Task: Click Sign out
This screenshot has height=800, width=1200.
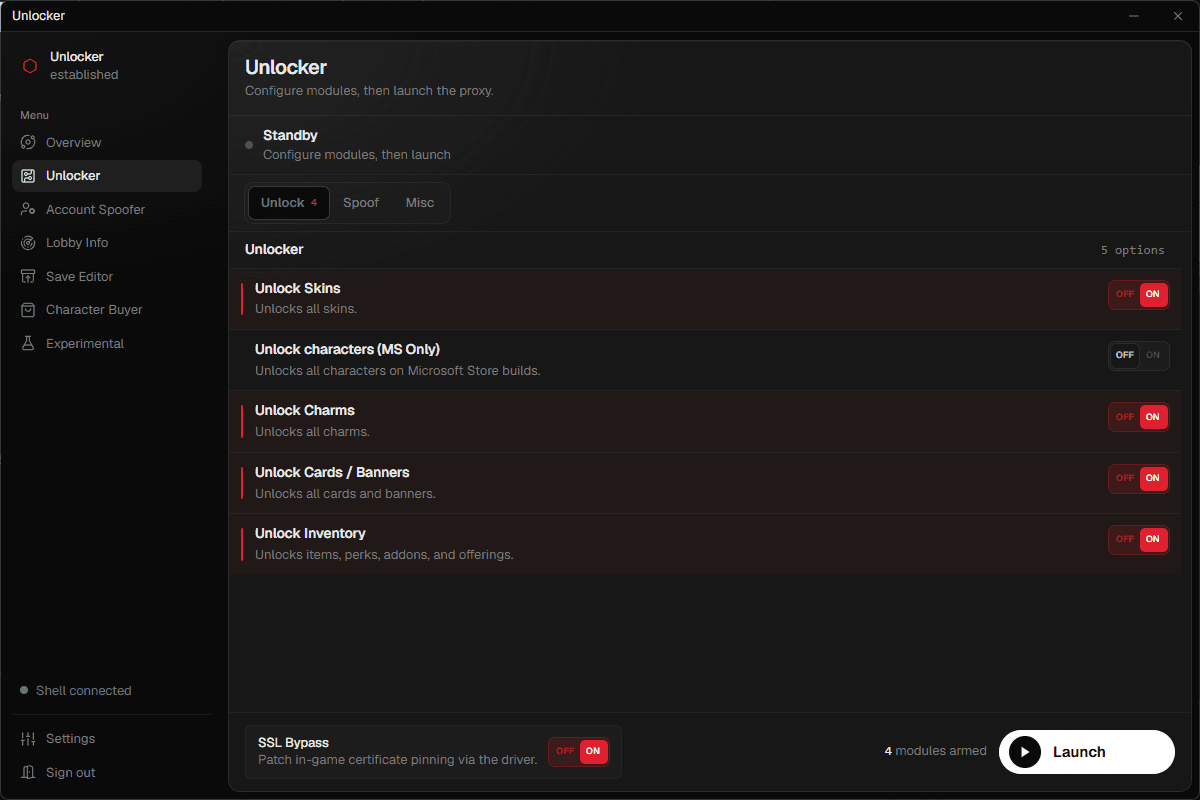Action: point(107,772)
